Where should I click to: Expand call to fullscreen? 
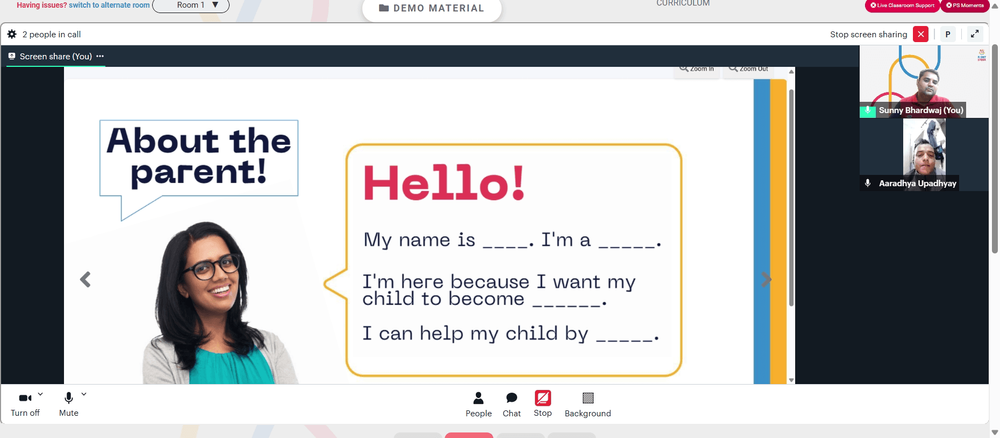[974, 34]
